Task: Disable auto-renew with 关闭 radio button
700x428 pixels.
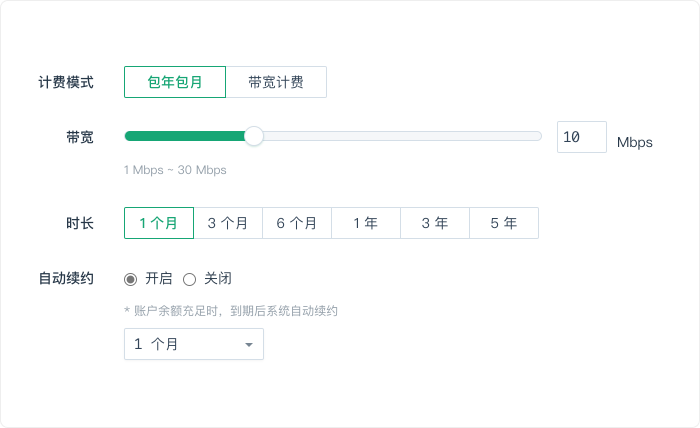Action: click(x=189, y=279)
